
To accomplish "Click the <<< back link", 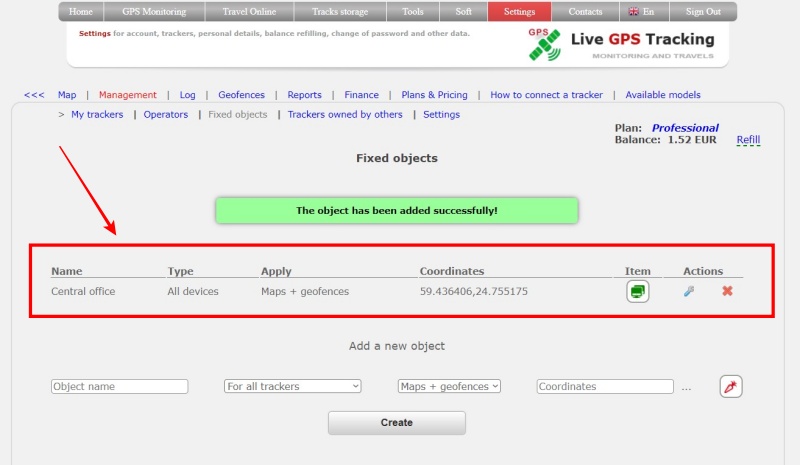I will (x=34, y=95).
